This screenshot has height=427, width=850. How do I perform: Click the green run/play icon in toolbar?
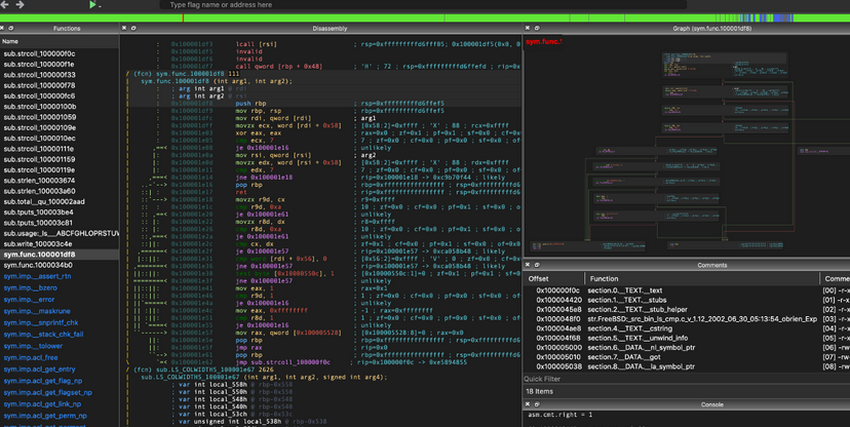click(x=92, y=5)
